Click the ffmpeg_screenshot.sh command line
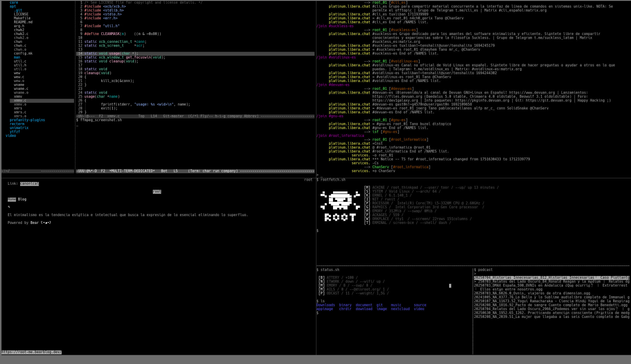 tap(99, 120)
